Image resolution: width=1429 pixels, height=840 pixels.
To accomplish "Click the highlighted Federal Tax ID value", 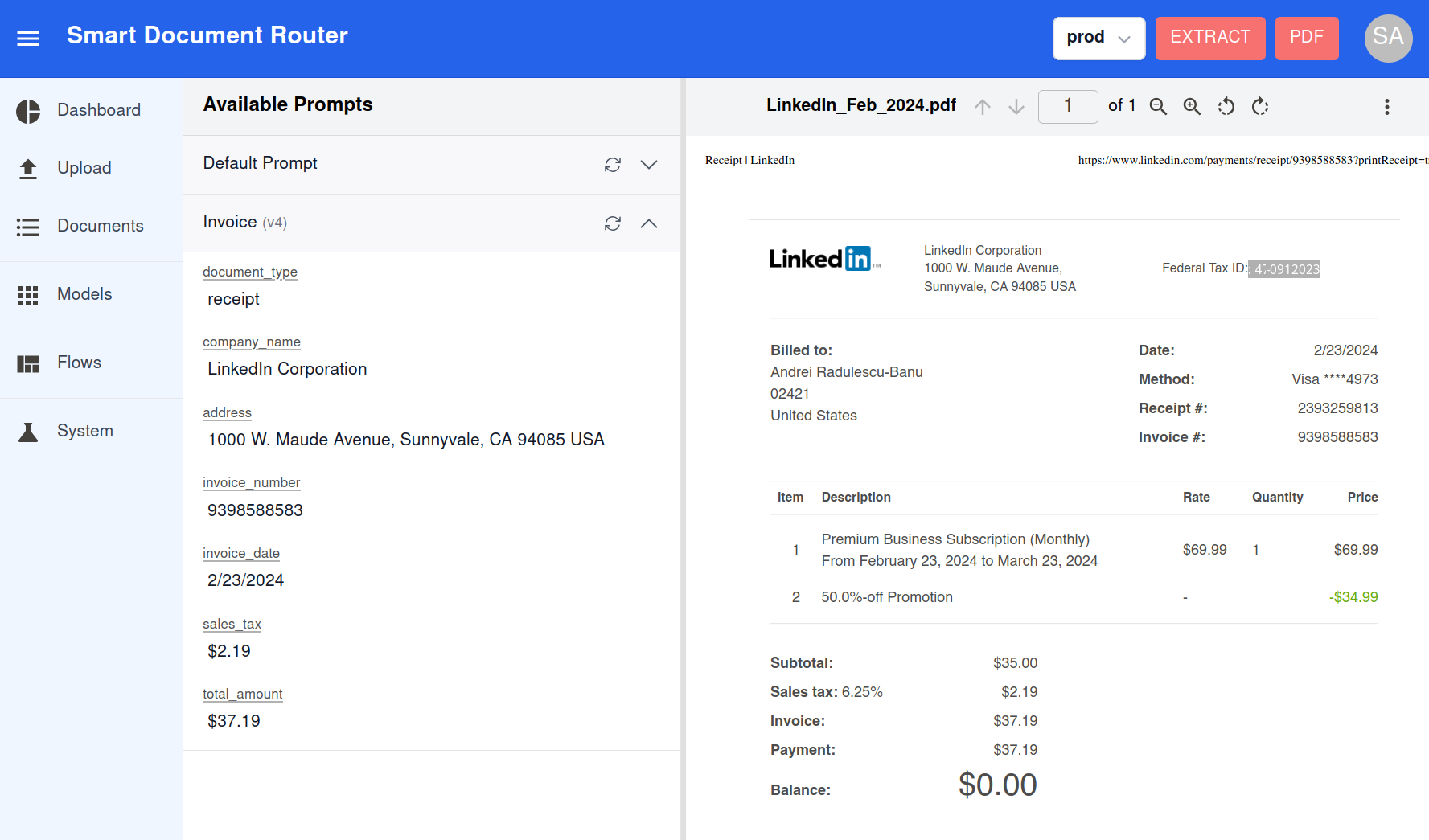I will (x=1284, y=269).
